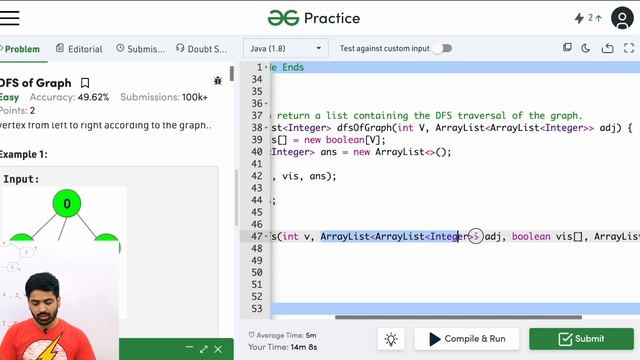
Task: Click 'Submissions: 100k+' text
Action: coord(164,97)
